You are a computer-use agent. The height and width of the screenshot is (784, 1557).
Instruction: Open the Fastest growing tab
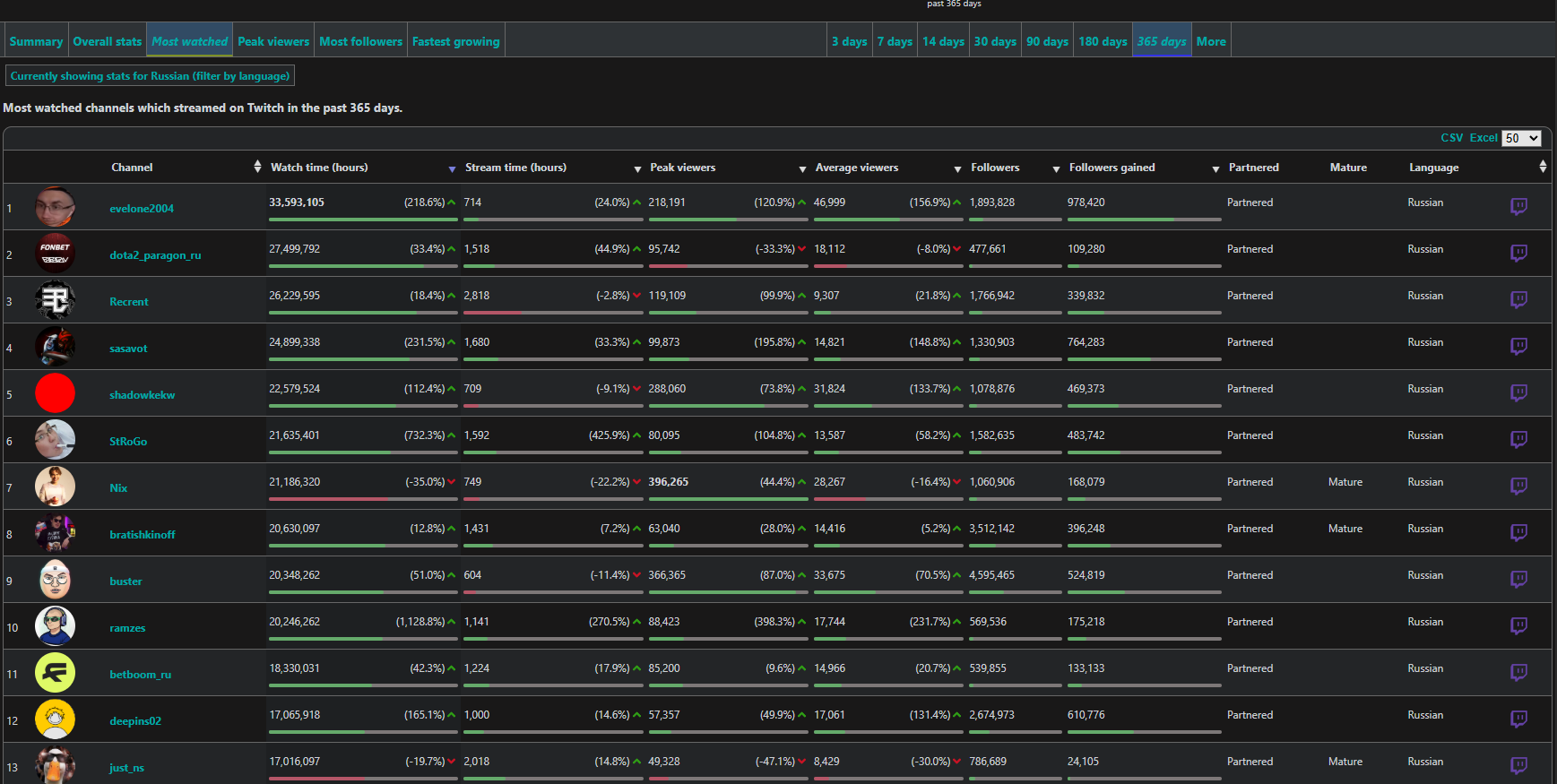[456, 41]
